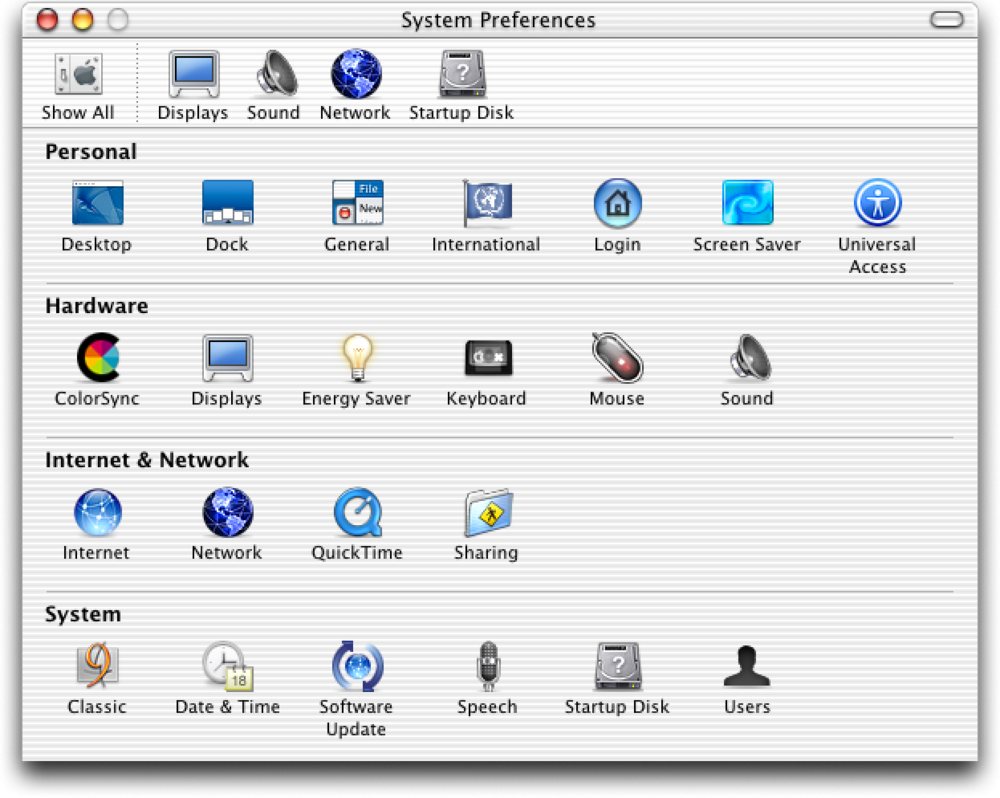
Task: Close the System Preferences window
Action: coord(47,20)
